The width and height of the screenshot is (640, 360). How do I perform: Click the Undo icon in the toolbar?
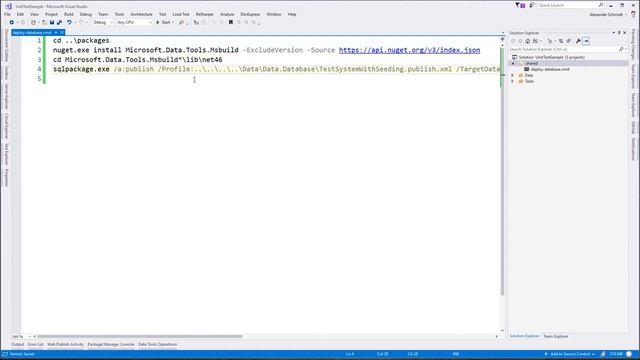click(69, 22)
